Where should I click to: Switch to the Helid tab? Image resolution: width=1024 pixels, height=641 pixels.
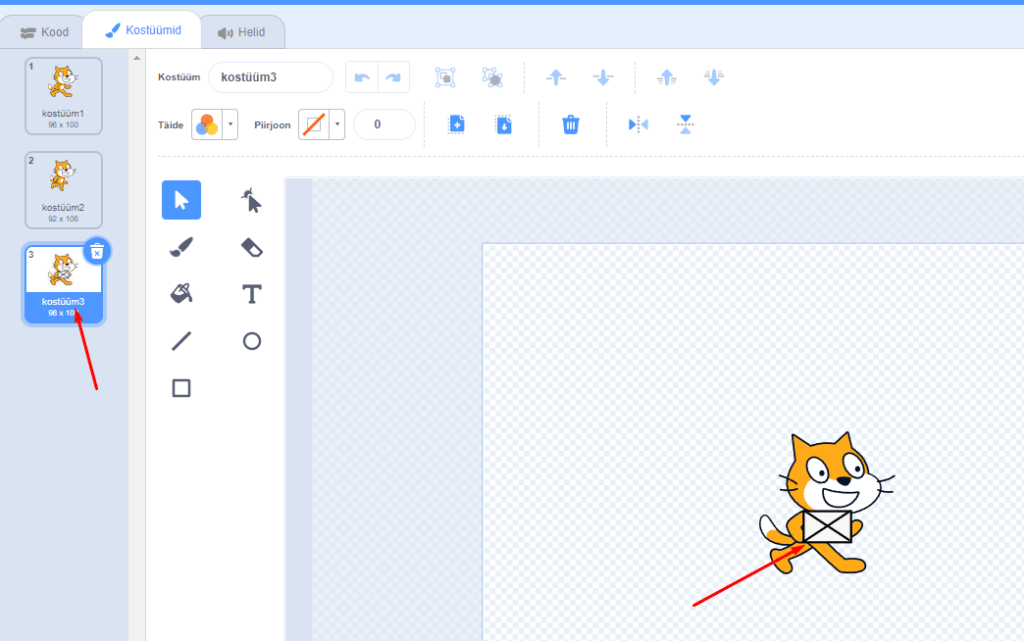(x=242, y=32)
